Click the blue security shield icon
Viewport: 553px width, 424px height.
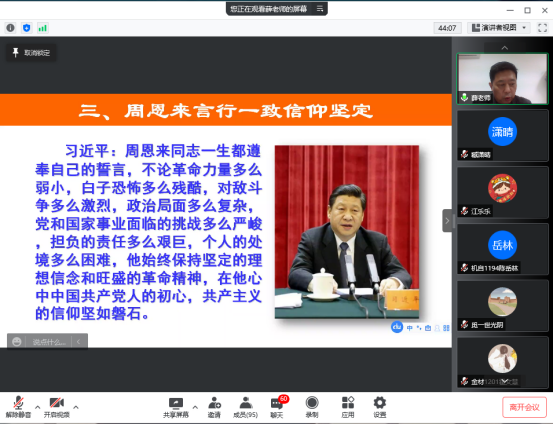click(x=26, y=28)
